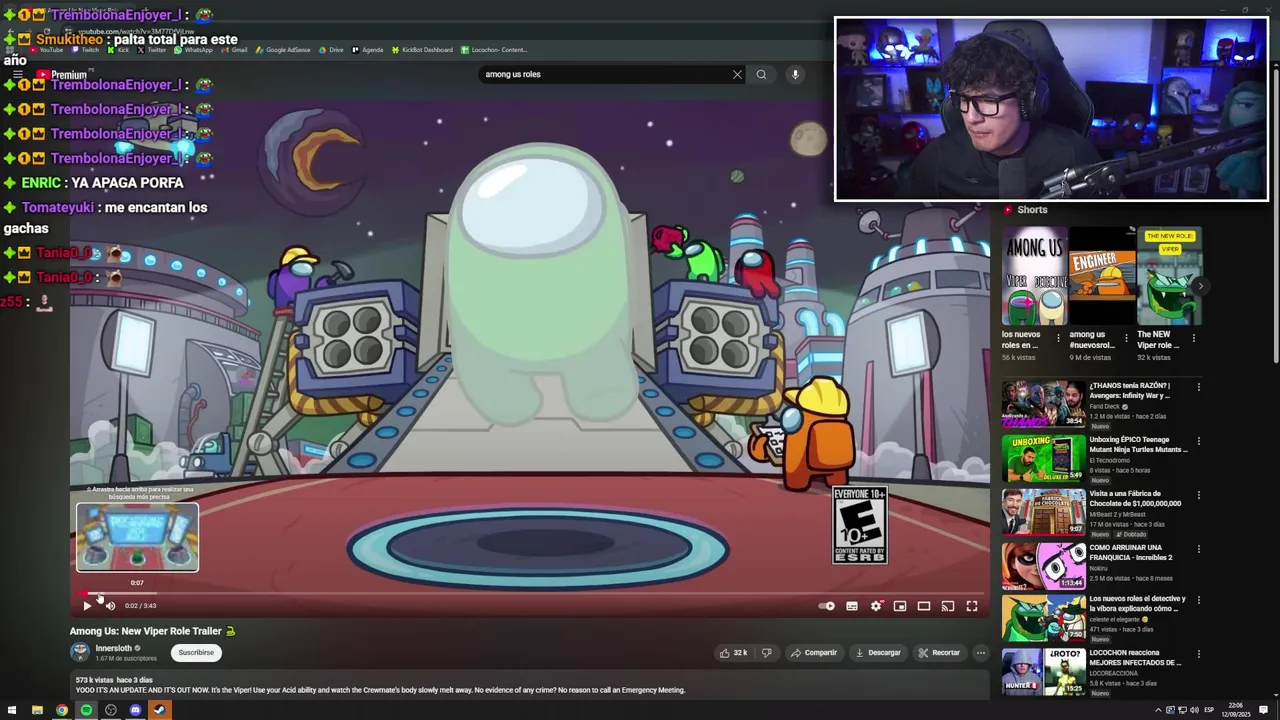Click the browser address bar URL

[x=137, y=31]
